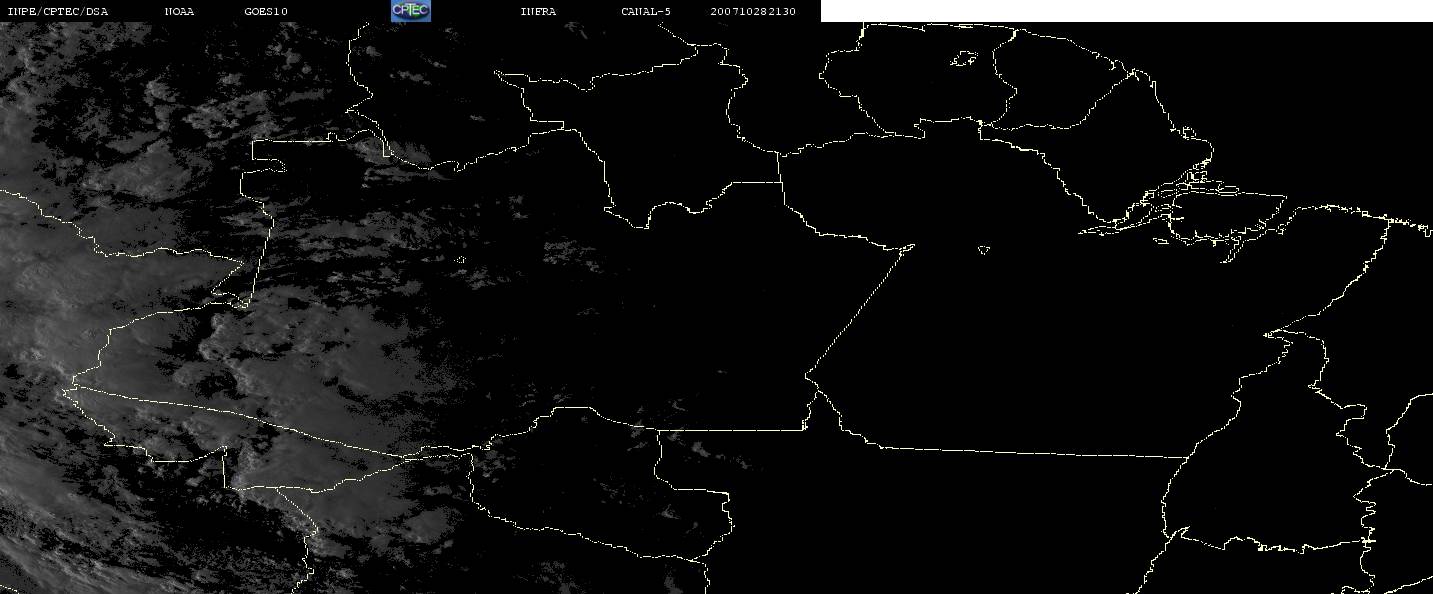This screenshot has width=1433, height=594.
Task: Select the INPE/CPTEC/DSA header text
Action: point(57,12)
